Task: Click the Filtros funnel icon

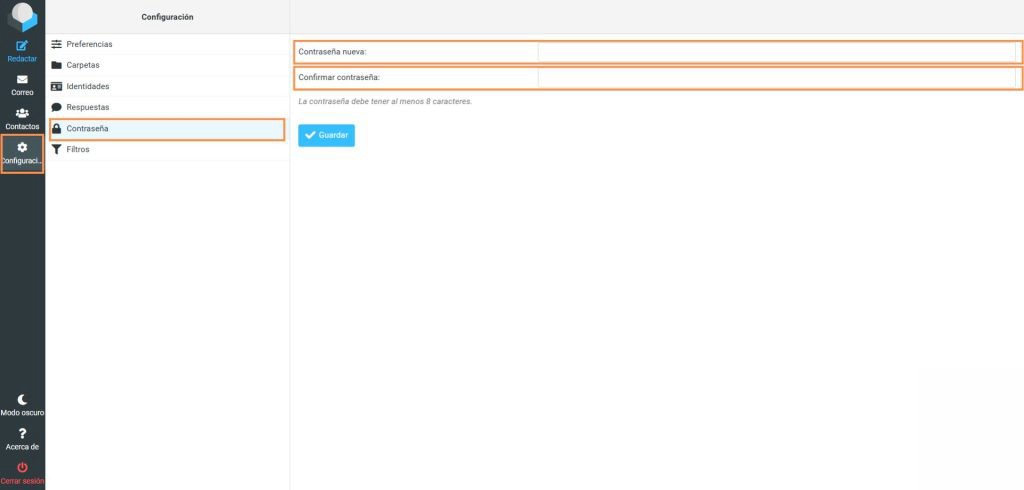Action: click(57, 149)
